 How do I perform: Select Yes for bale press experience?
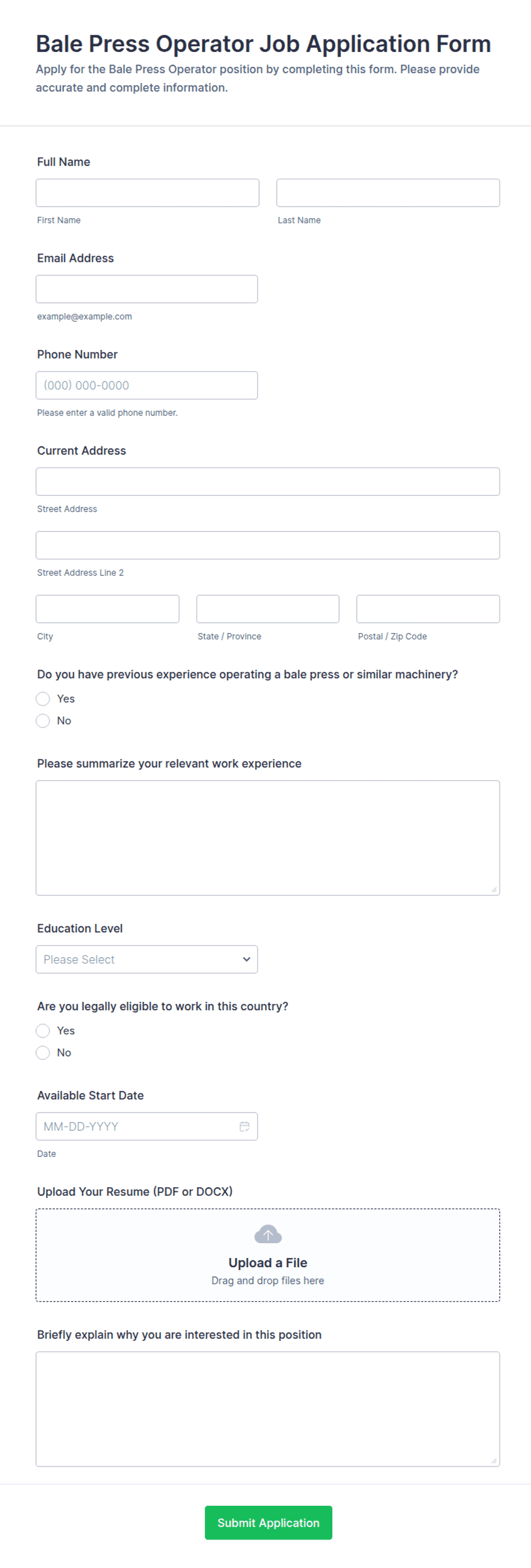point(43,698)
